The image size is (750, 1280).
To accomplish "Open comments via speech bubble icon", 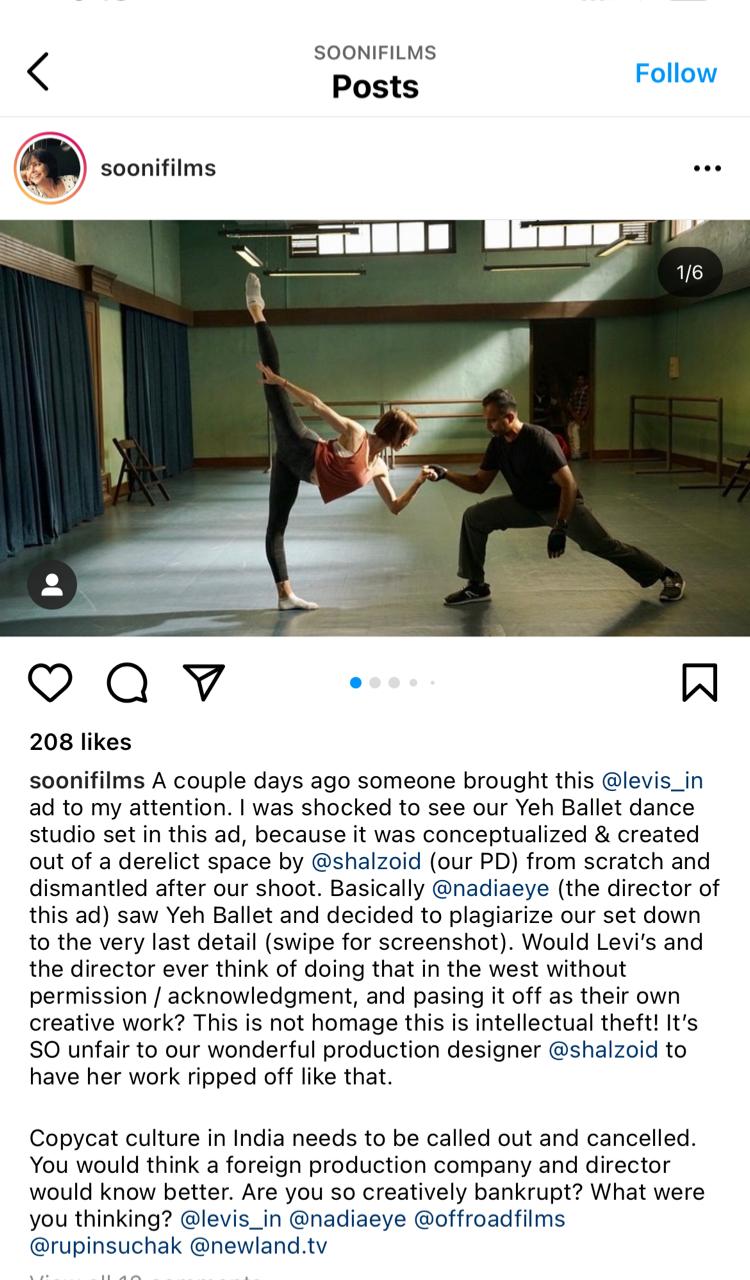I will coord(127,683).
